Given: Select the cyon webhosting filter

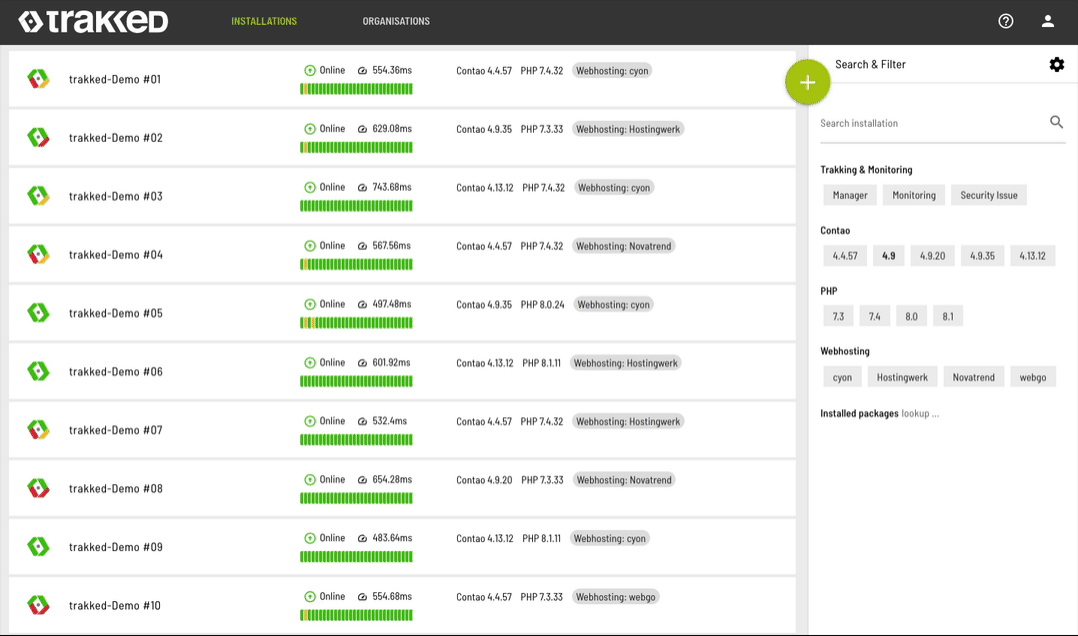Looking at the screenshot, I should coord(841,376).
